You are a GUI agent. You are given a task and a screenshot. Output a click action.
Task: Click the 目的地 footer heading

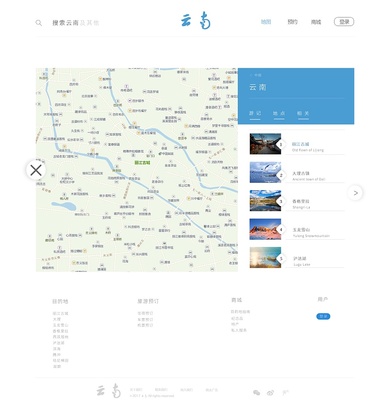click(60, 301)
